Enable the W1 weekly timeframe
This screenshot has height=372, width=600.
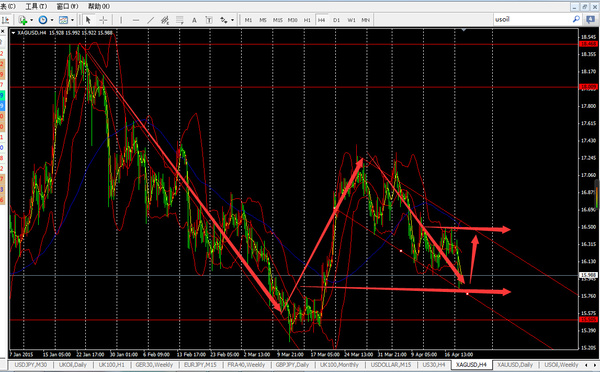[x=351, y=20]
